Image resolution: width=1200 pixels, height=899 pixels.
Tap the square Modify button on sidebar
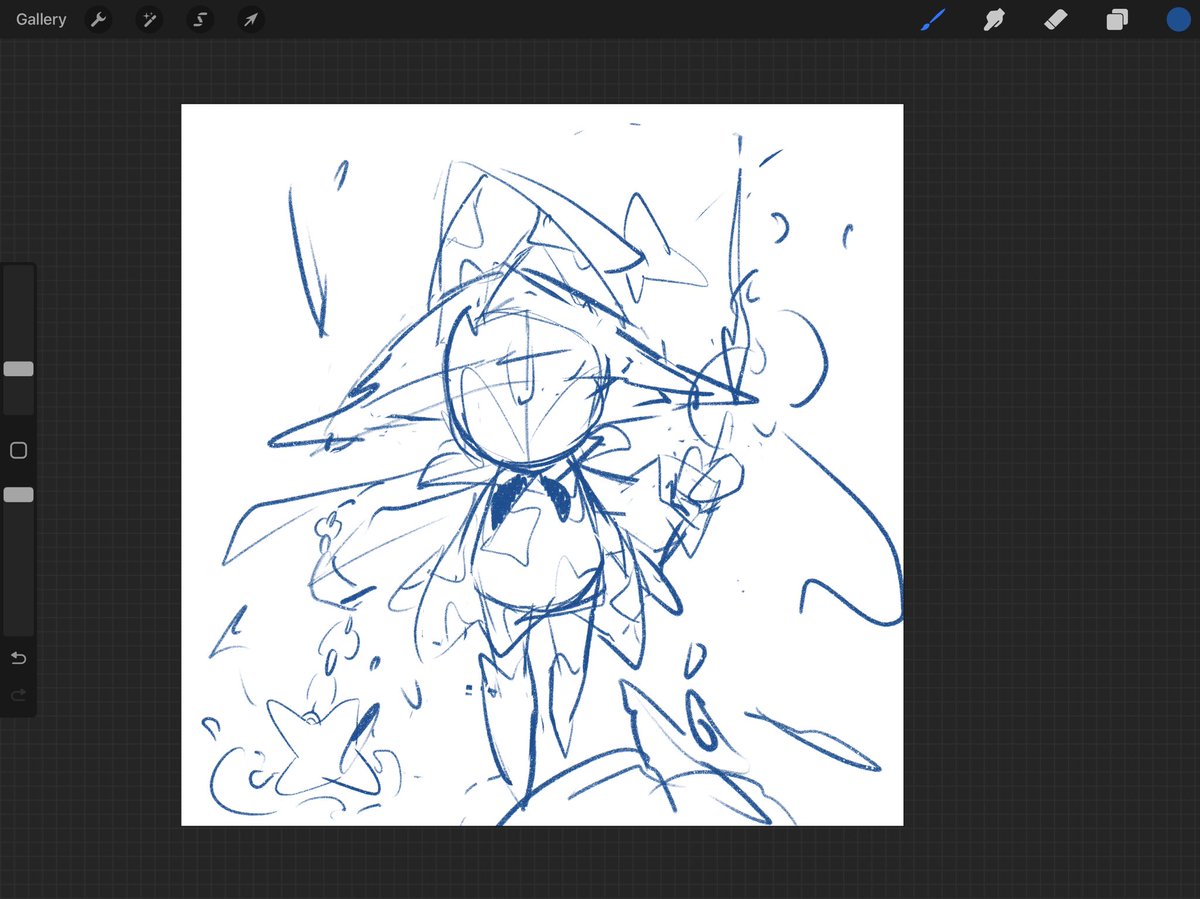(x=18, y=451)
